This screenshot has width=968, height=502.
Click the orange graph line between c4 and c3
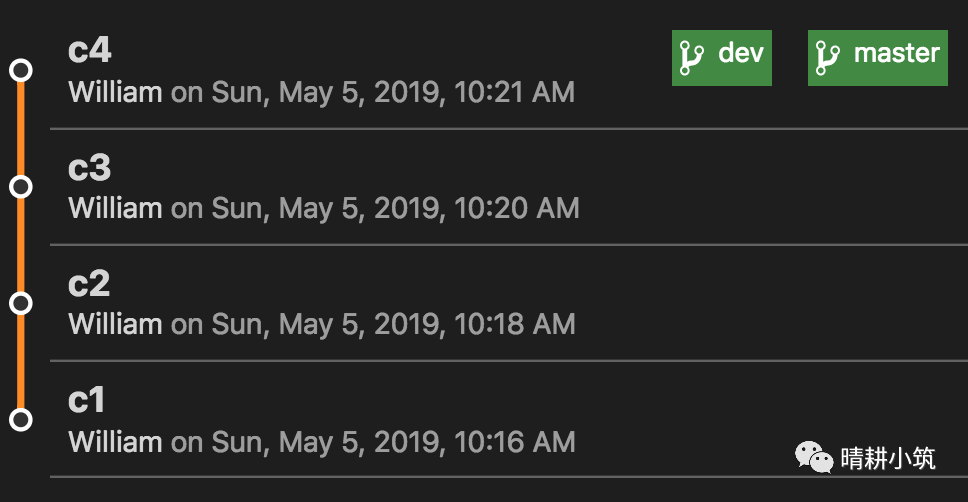click(x=20, y=128)
